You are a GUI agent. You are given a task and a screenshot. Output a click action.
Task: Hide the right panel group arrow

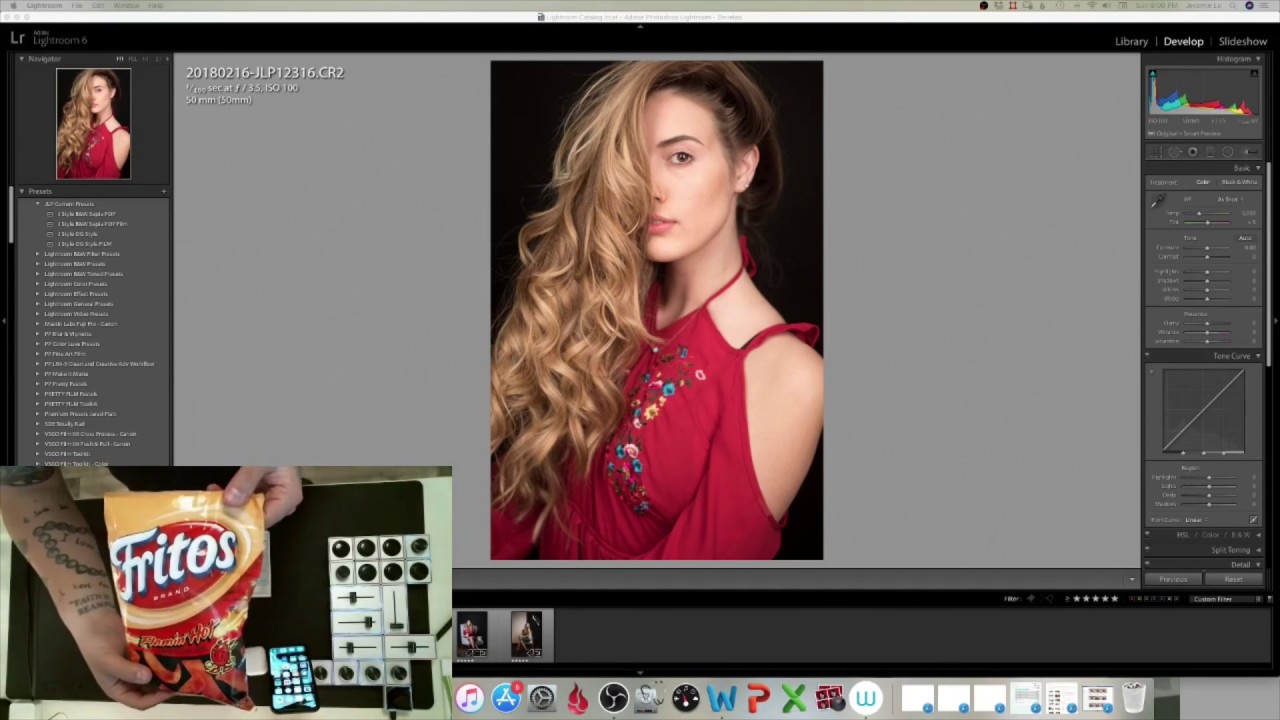tap(1276, 320)
